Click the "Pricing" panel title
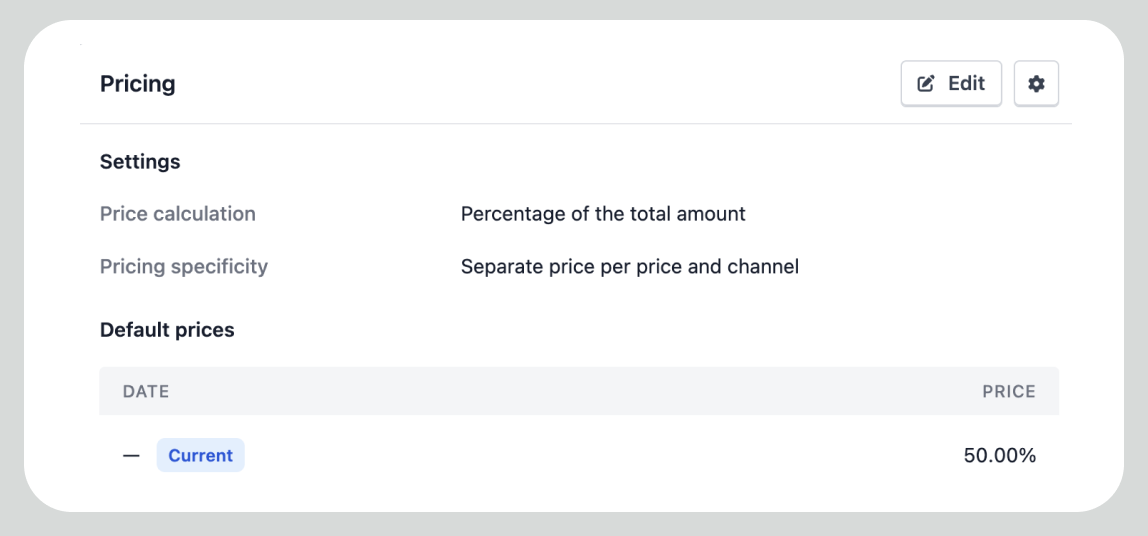 point(137,84)
